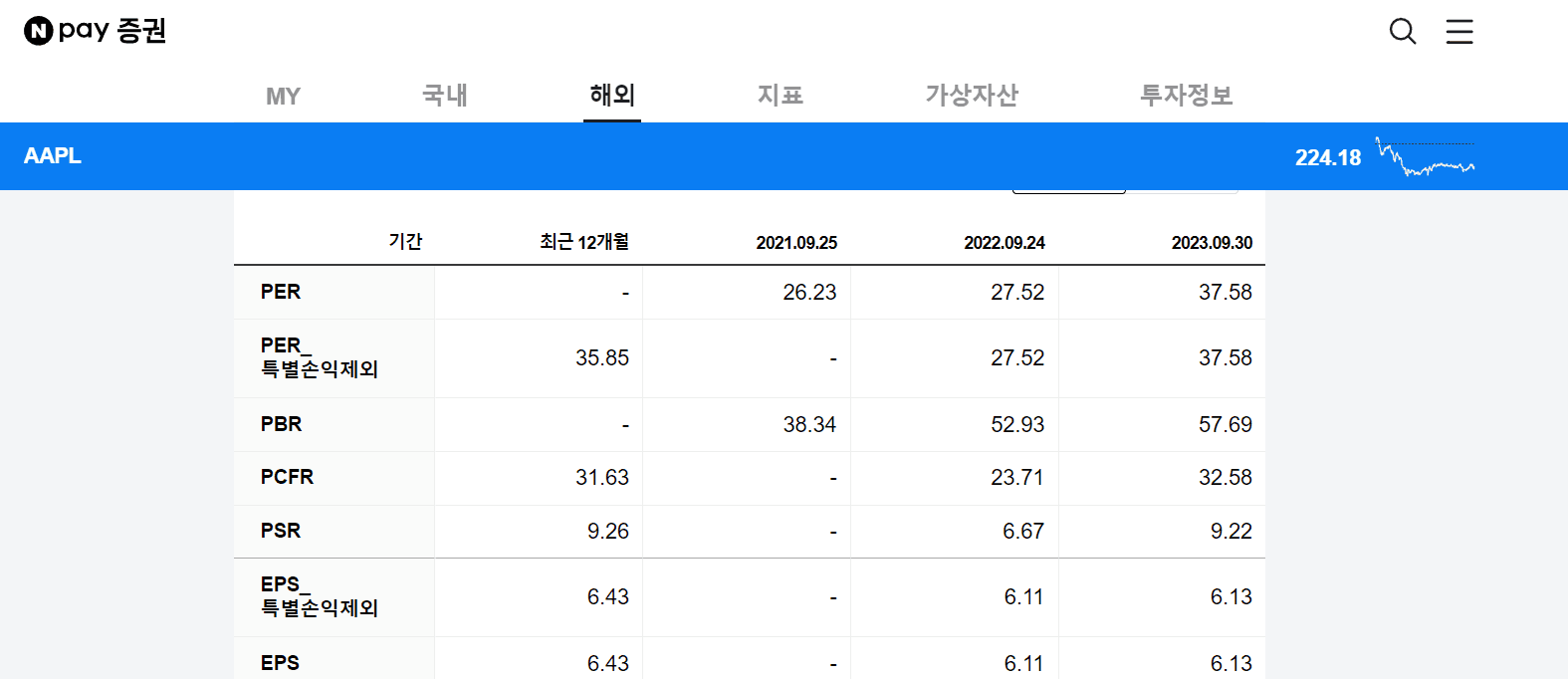The image size is (1568, 679).
Task: Click the PBR value 38.34
Action: coord(808,425)
